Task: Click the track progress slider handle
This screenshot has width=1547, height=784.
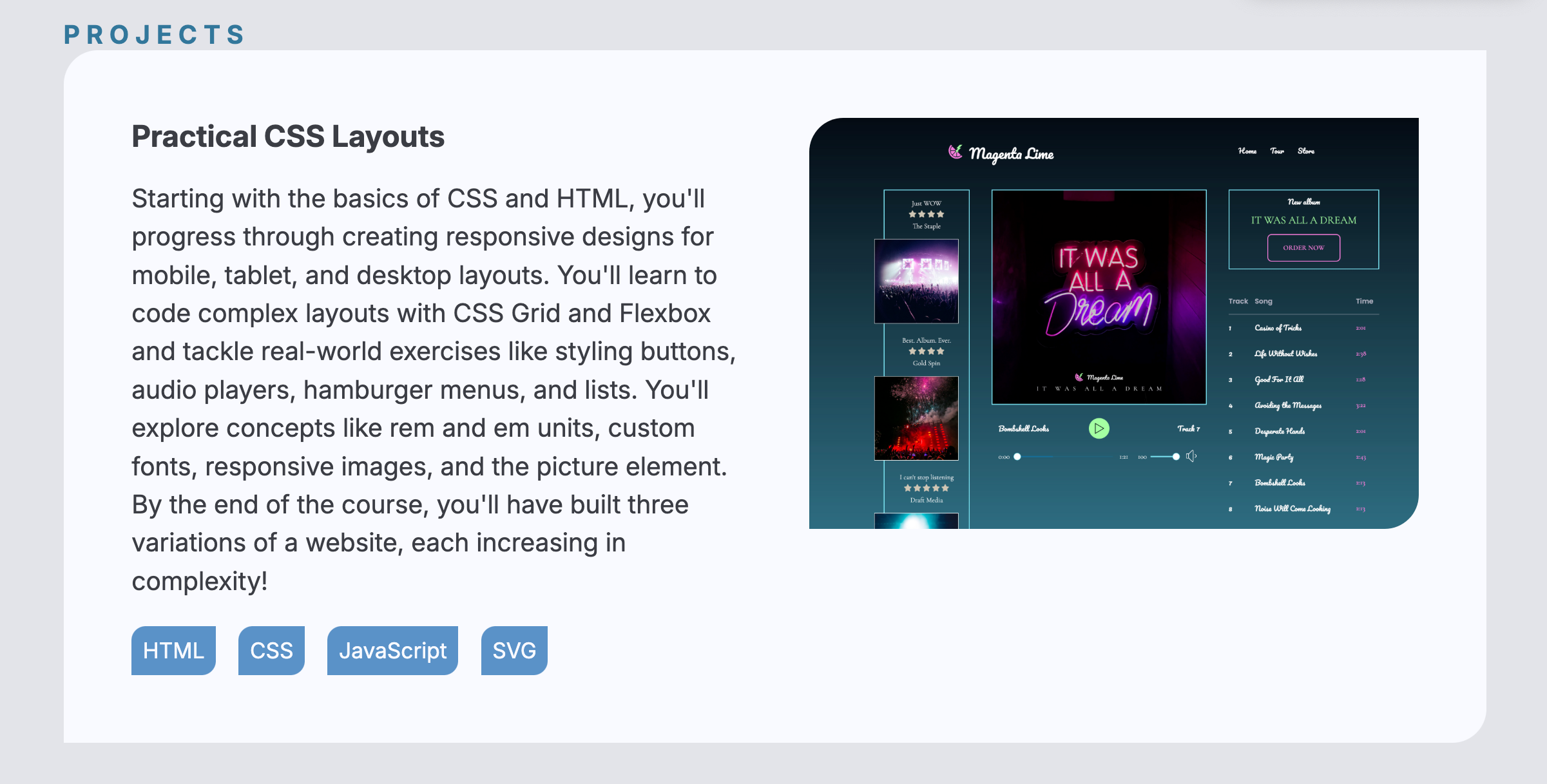Action: (x=1017, y=457)
